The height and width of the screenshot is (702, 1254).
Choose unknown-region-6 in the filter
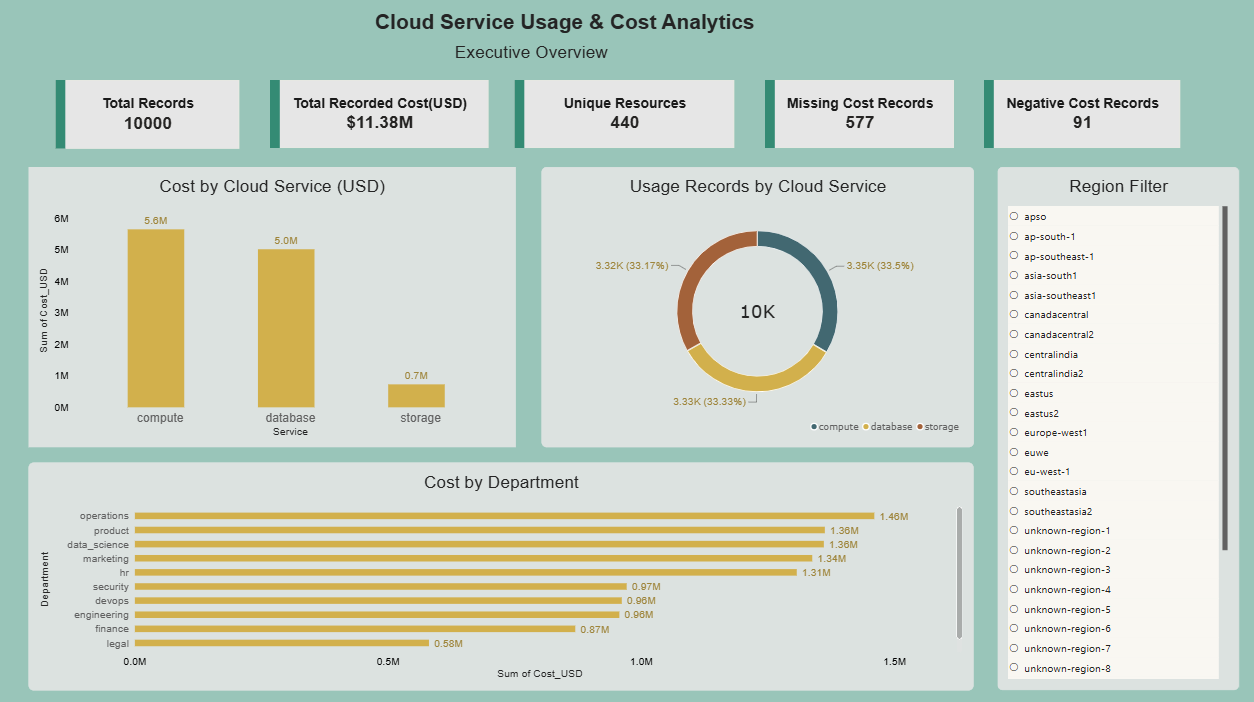1014,628
